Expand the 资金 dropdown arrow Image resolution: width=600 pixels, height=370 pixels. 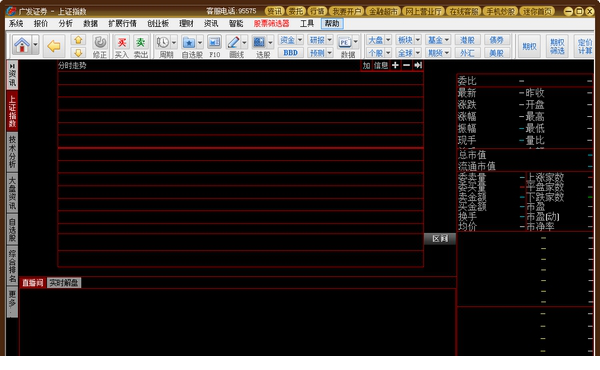pyautogui.click(x=300, y=39)
